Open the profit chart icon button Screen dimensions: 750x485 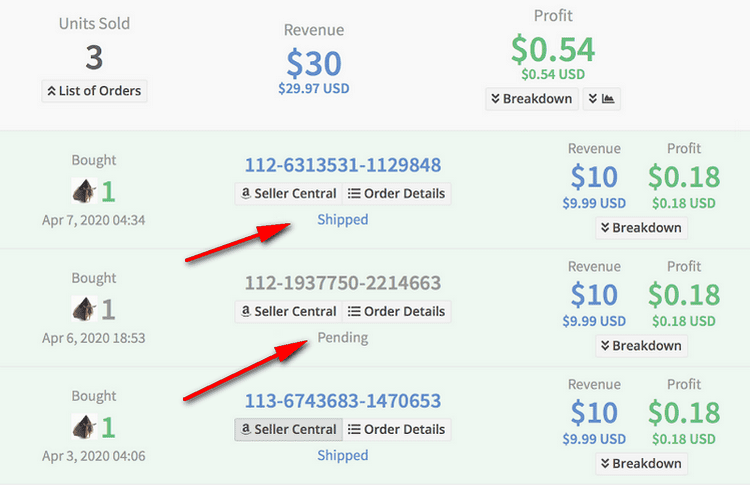click(x=601, y=99)
